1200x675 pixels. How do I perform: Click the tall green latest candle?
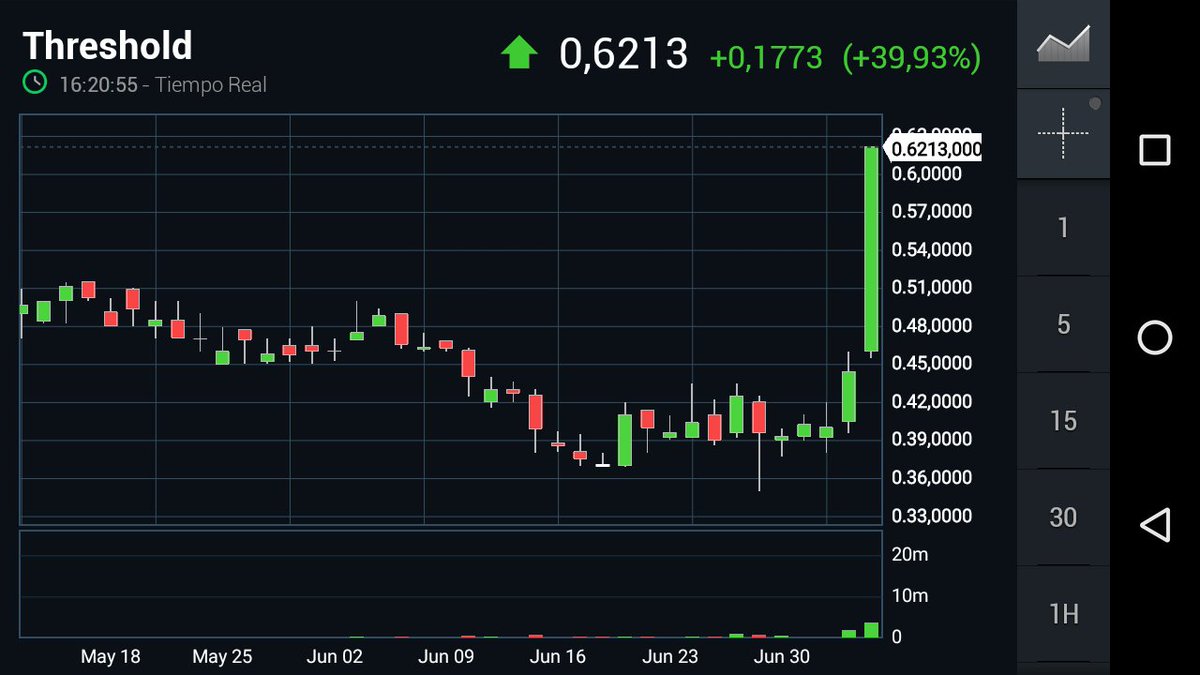tap(872, 250)
